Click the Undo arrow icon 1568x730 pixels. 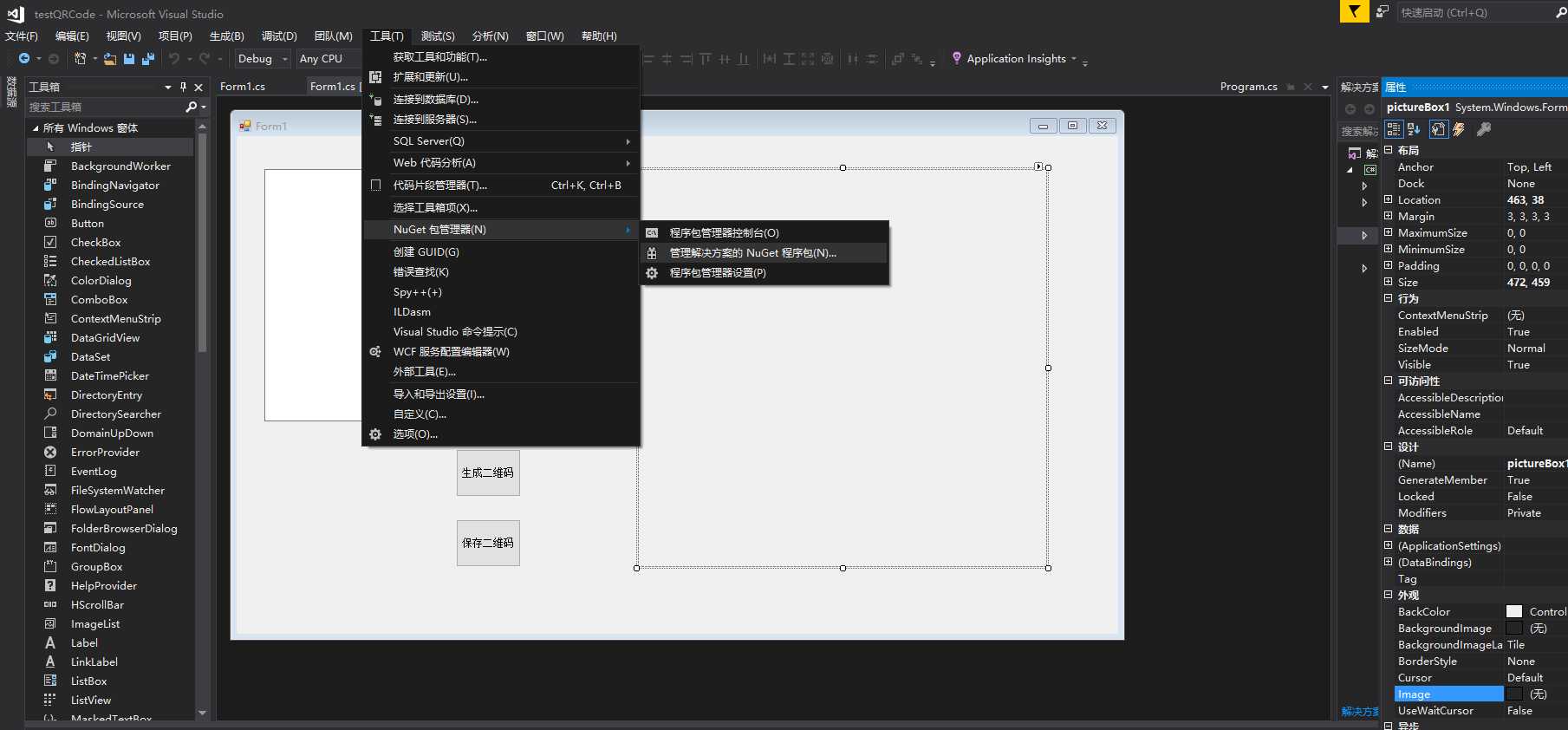pos(174,59)
